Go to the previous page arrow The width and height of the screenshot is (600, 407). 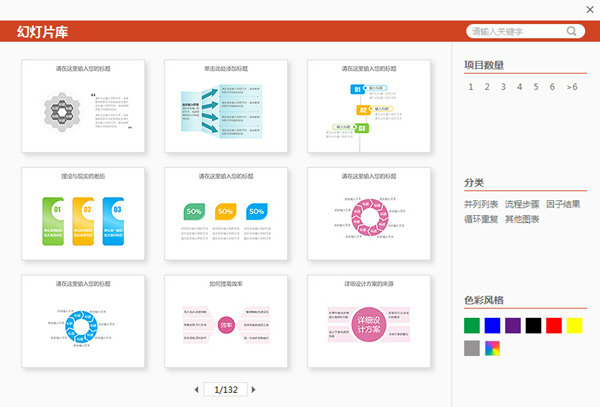pyautogui.click(x=195, y=389)
